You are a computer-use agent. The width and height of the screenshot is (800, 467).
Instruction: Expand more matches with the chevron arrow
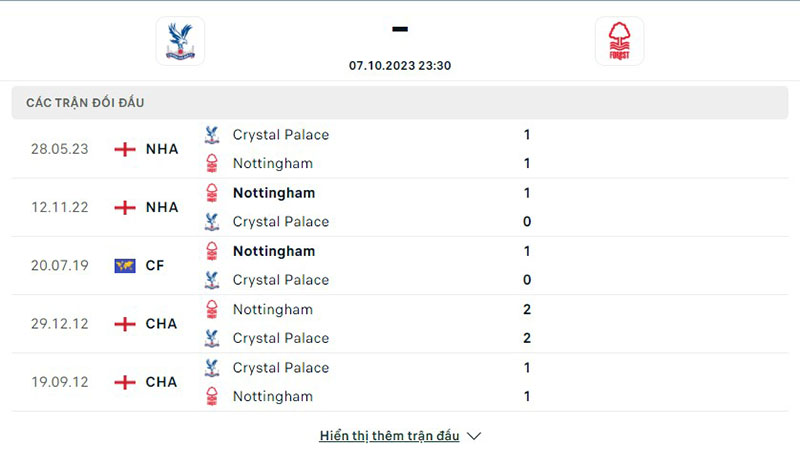[475, 436]
